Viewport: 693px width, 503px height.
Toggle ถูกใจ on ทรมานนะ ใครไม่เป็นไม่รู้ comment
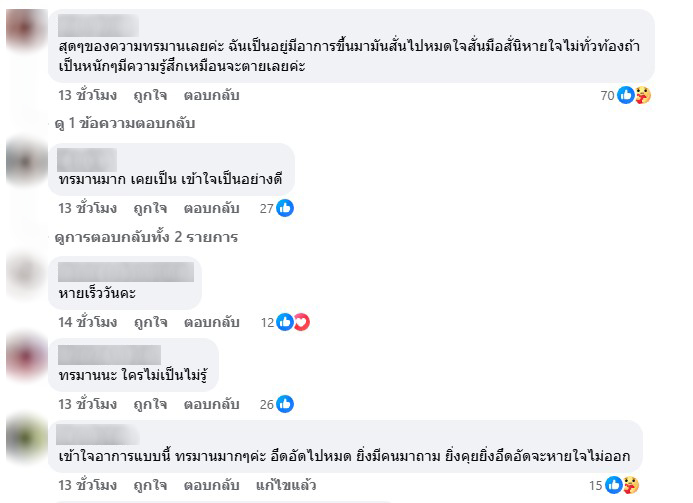(150, 404)
